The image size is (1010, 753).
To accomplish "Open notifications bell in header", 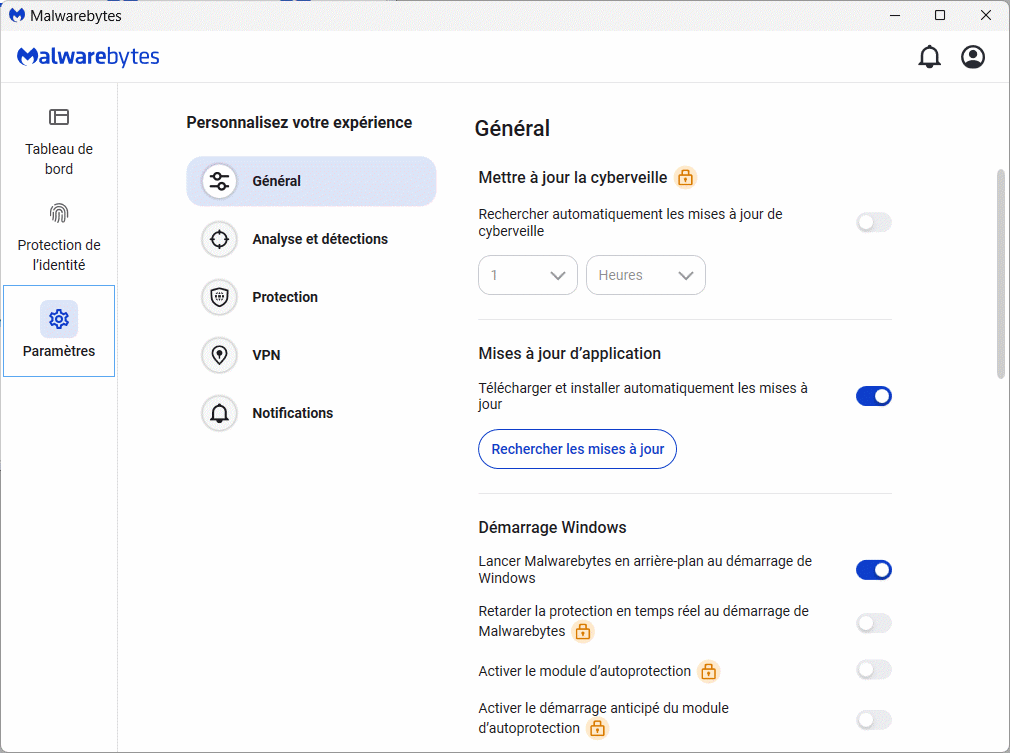I will click(x=929, y=57).
